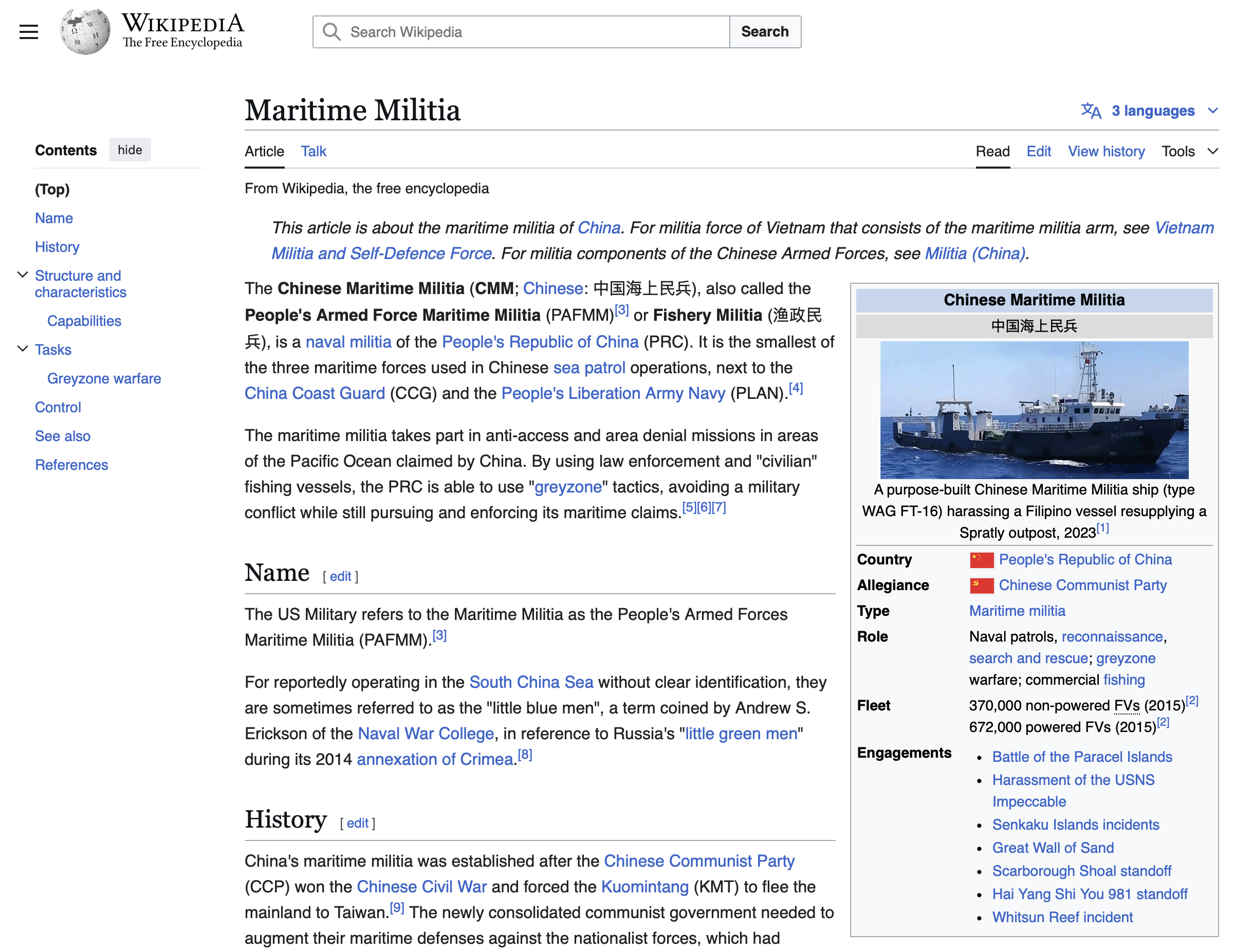
Task: Open reconnaissance link in infobox Role
Action: pos(1111,636)
